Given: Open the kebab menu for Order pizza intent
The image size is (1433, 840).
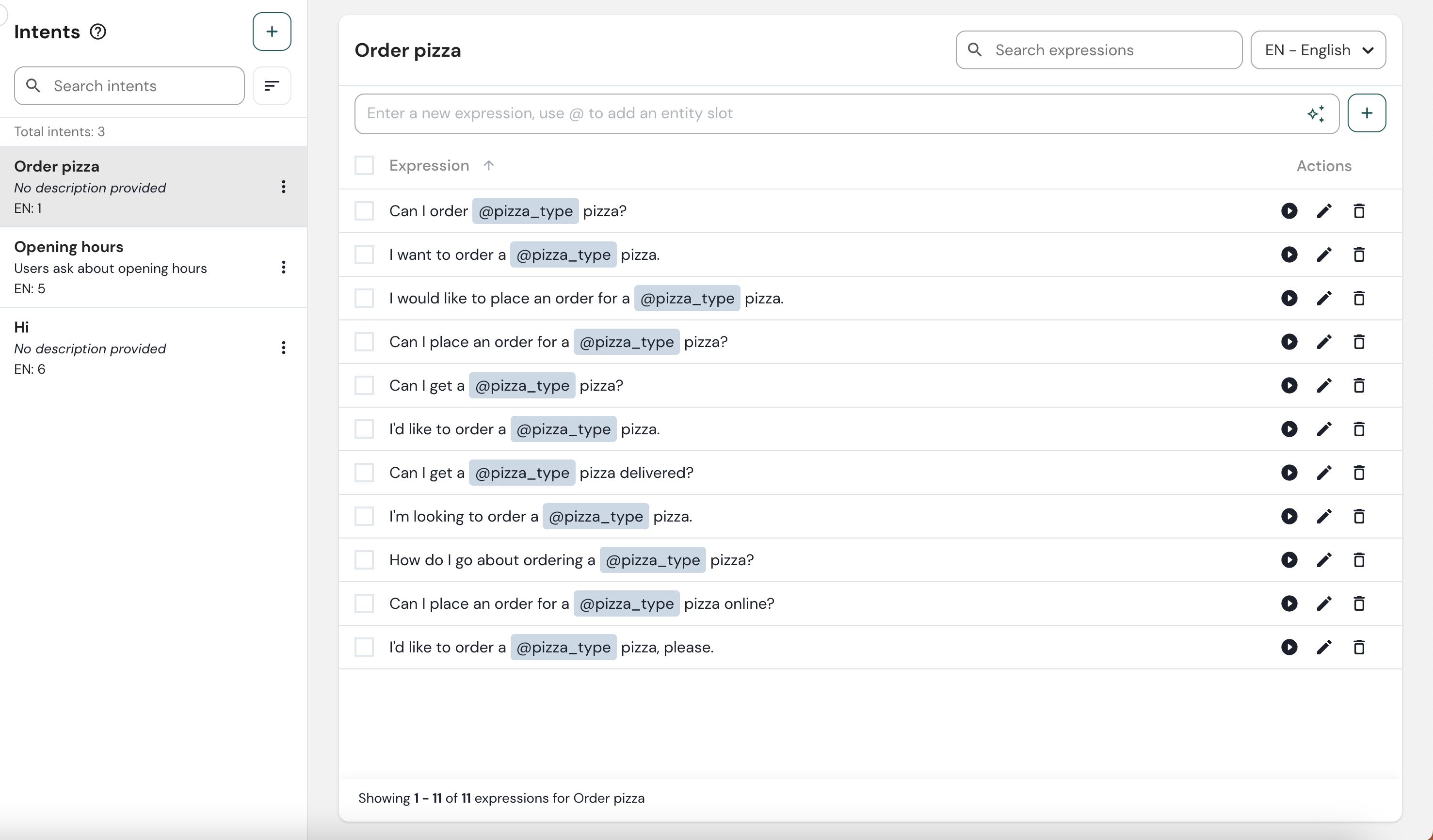Looking at the screenshot, I should coord(283,187).
